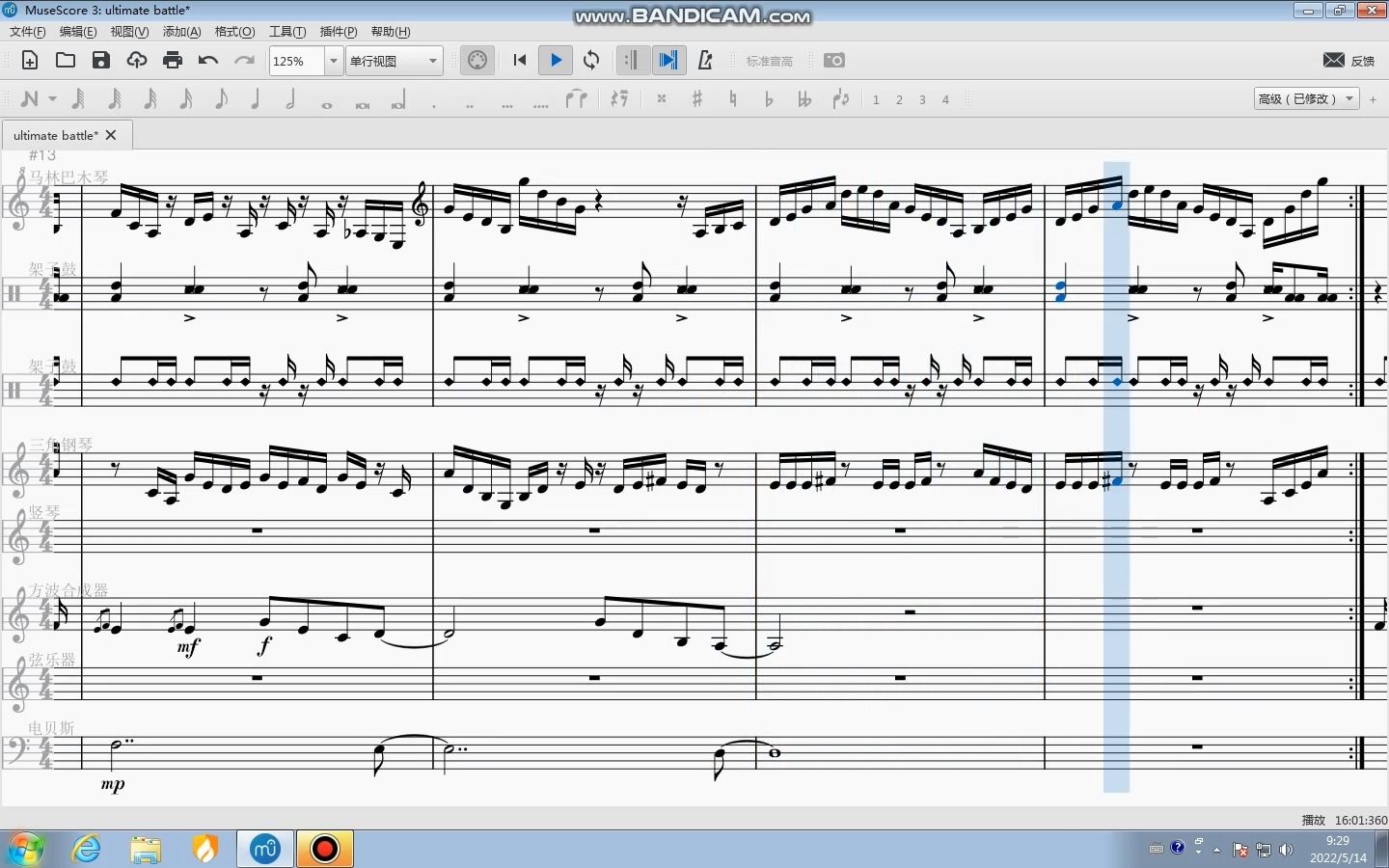The image size is (1389, 868).
Task: Upload the score online via the cloud icon
Action: coord(137,61)
